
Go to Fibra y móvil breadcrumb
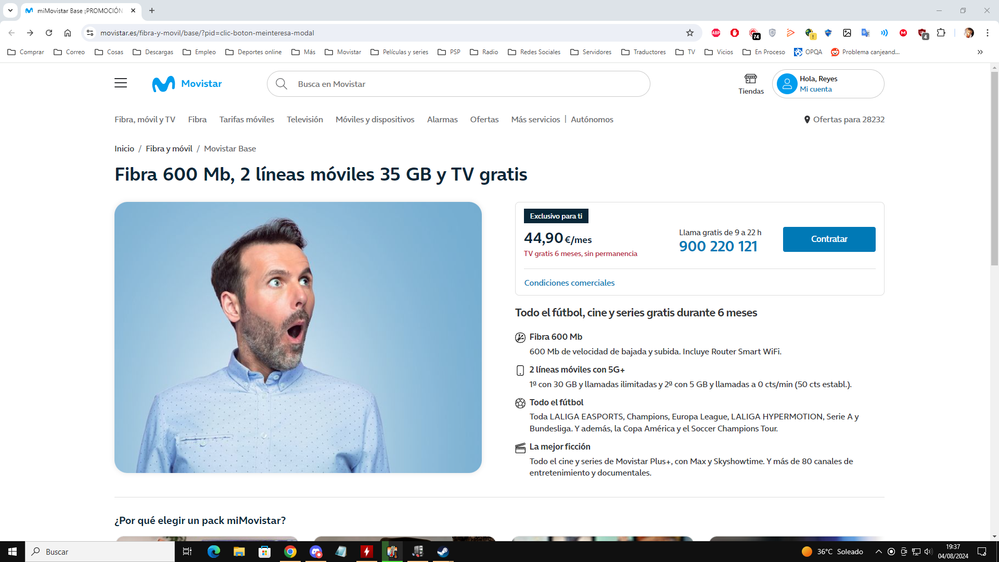click(169, 148)
